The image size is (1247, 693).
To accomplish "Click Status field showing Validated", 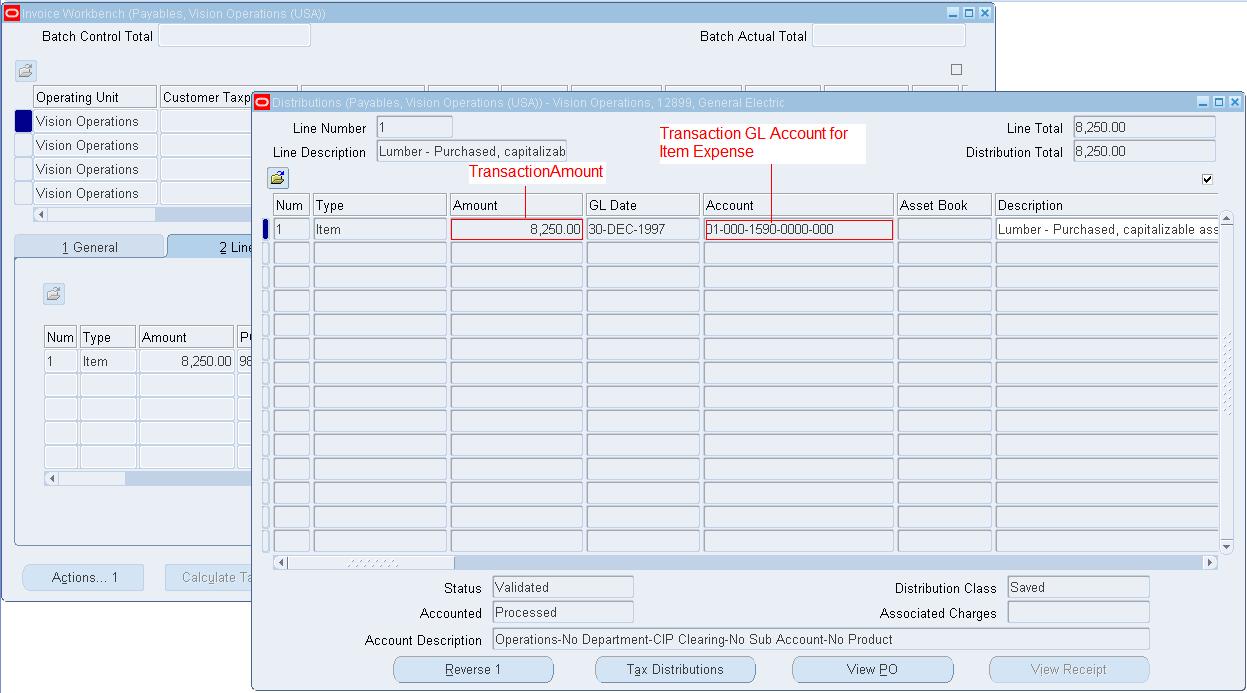I will click(x=563, y=587).
